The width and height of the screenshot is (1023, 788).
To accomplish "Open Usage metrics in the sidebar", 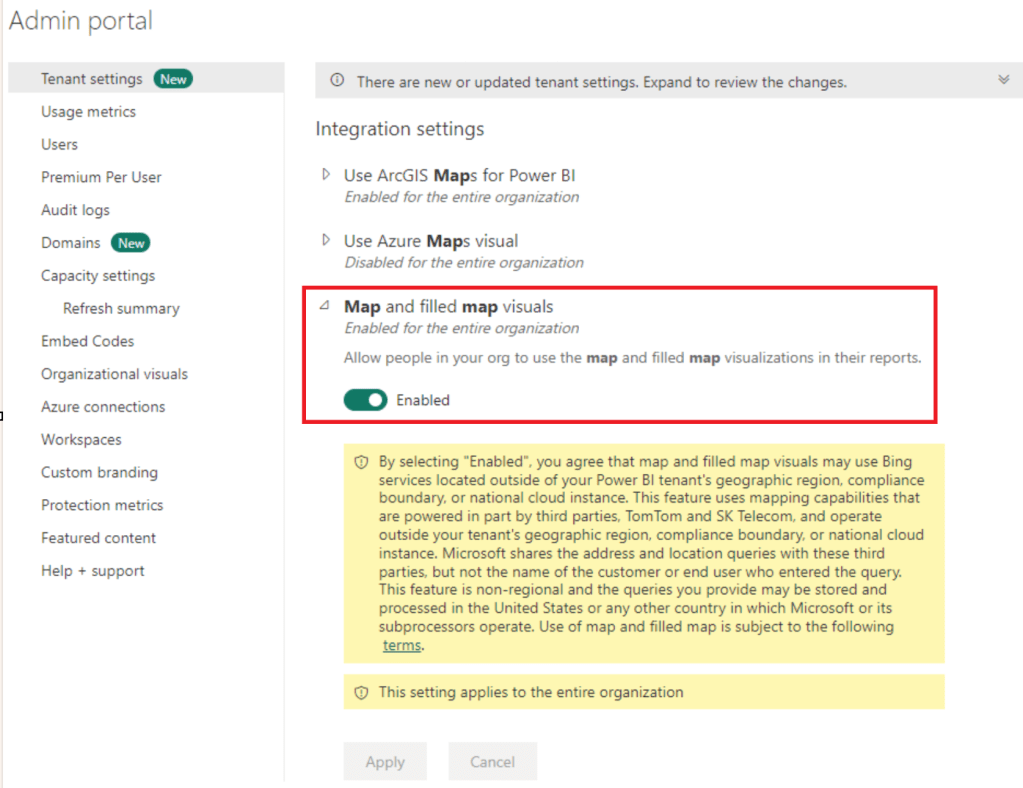I will (x=88, y=112).
